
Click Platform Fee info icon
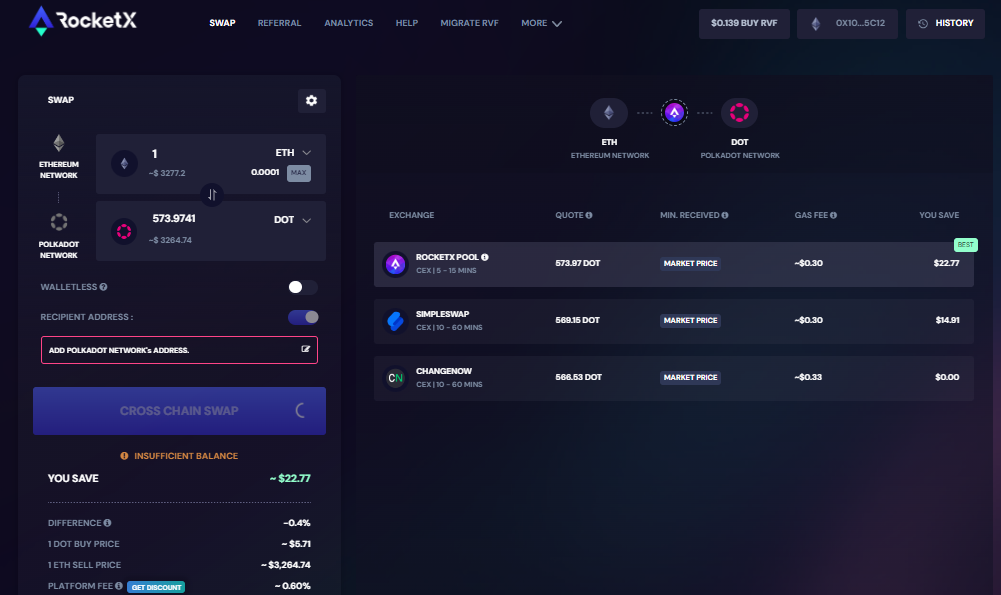119,585
